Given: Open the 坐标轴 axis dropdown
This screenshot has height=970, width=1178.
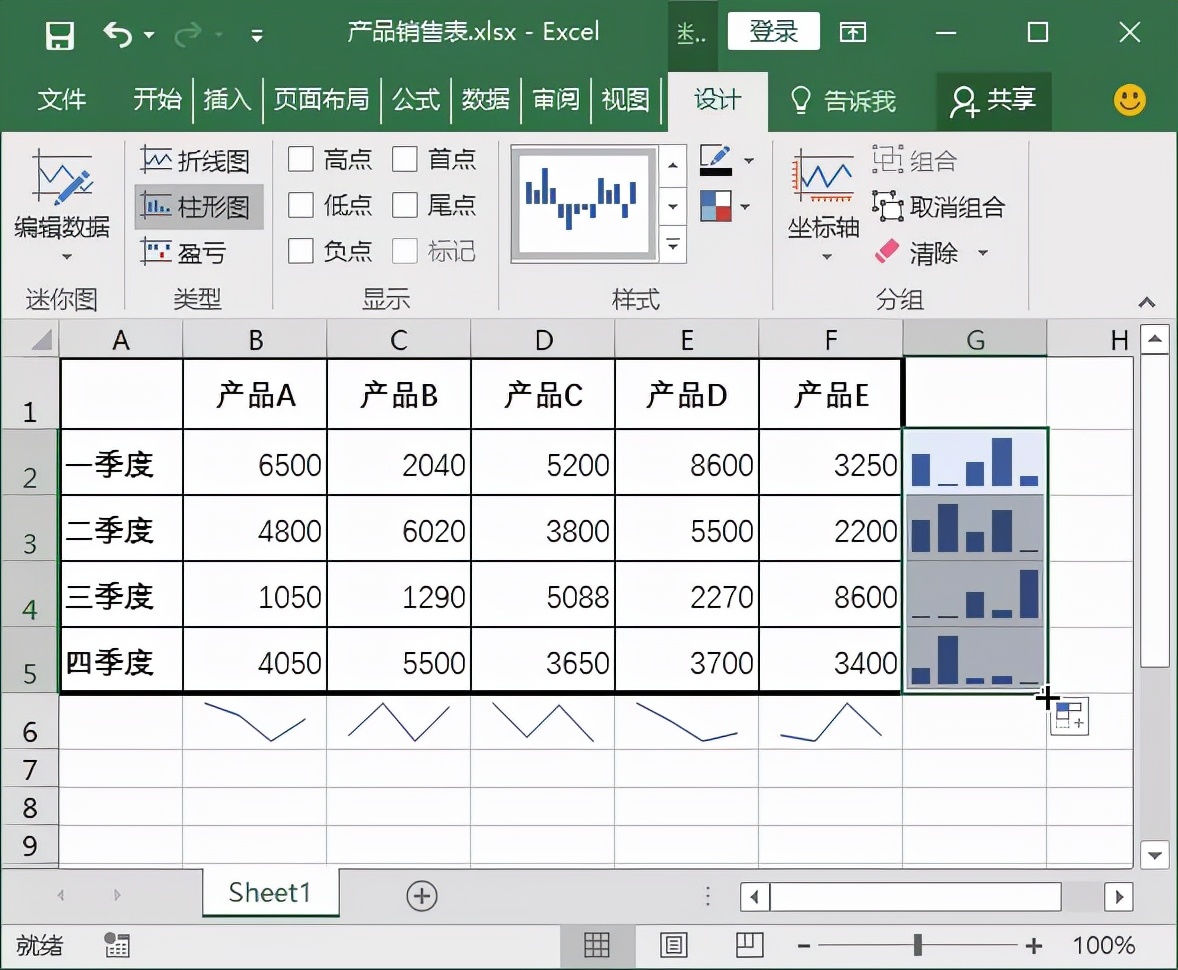Looking at the screenshot, I should click(825, 257).
